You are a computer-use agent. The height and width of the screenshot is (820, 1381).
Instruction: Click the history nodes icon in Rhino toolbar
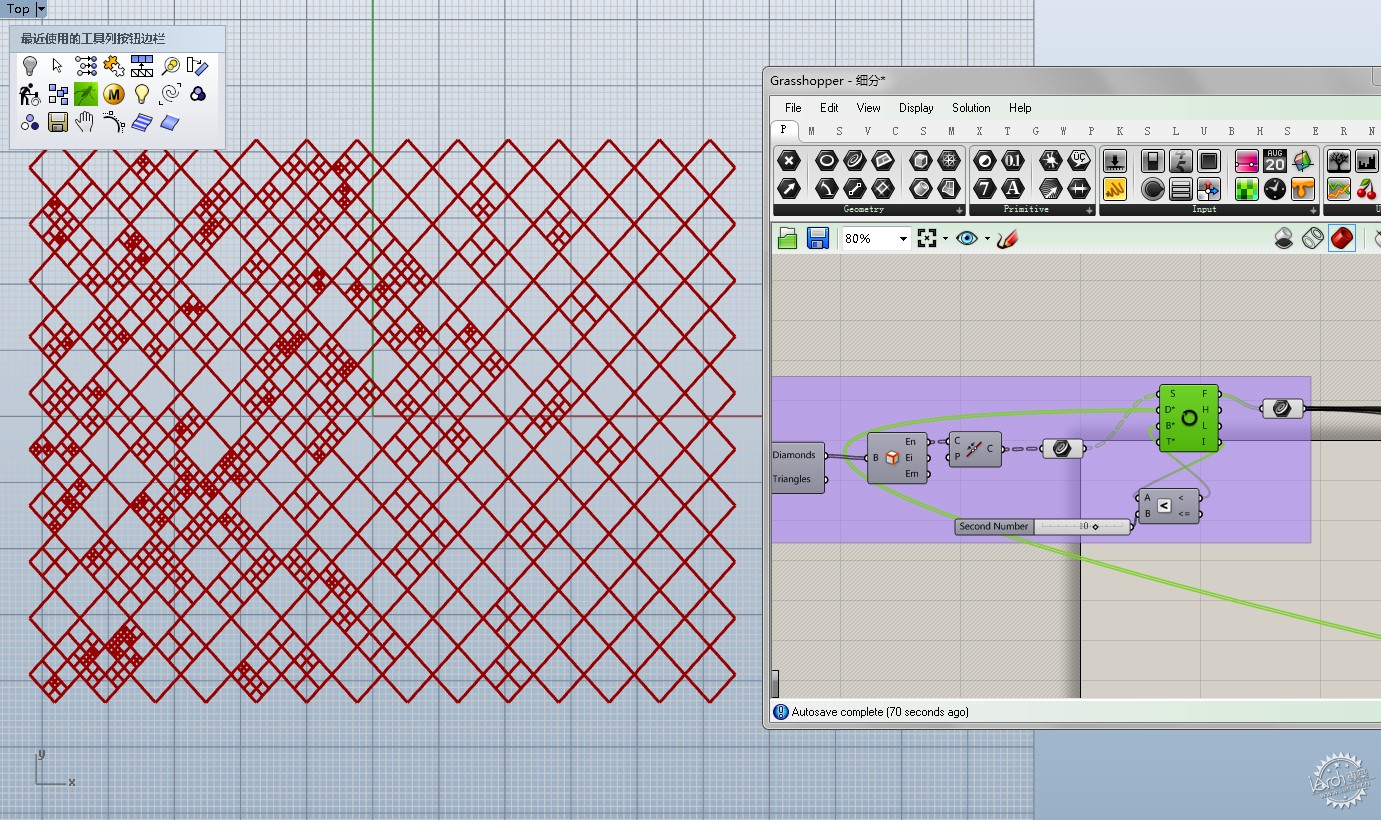[86, 66]
